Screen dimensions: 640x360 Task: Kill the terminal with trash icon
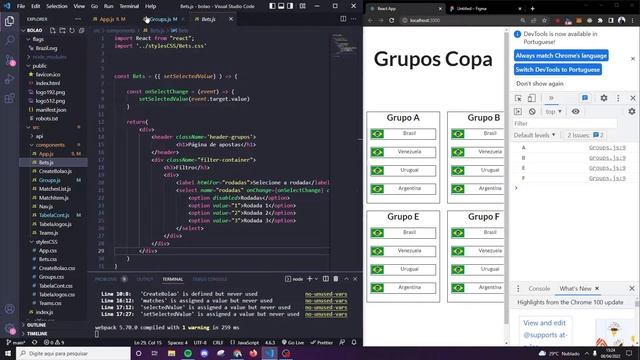pos(336,279)
